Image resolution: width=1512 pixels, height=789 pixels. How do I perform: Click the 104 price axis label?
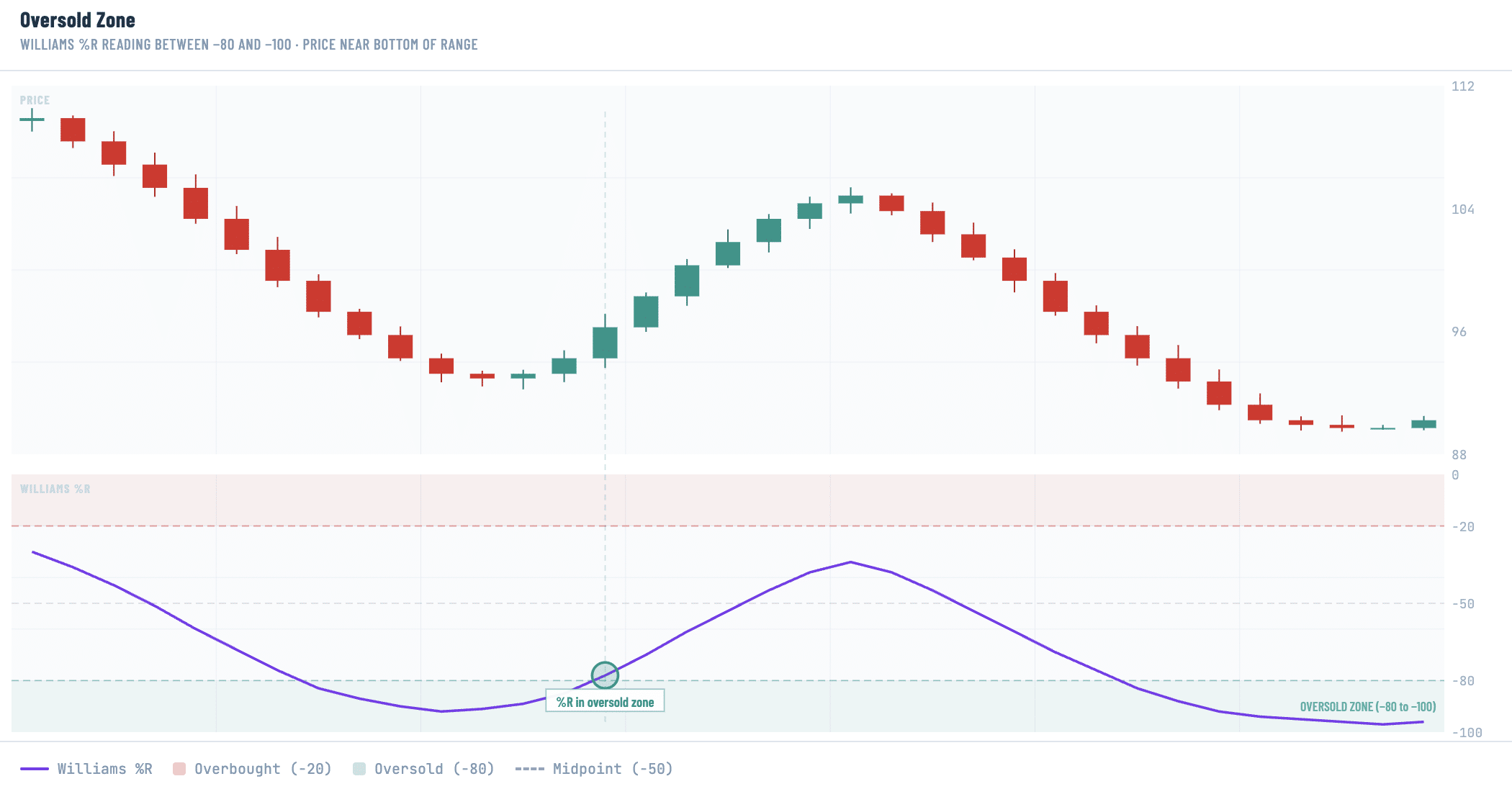point(1462,209)
